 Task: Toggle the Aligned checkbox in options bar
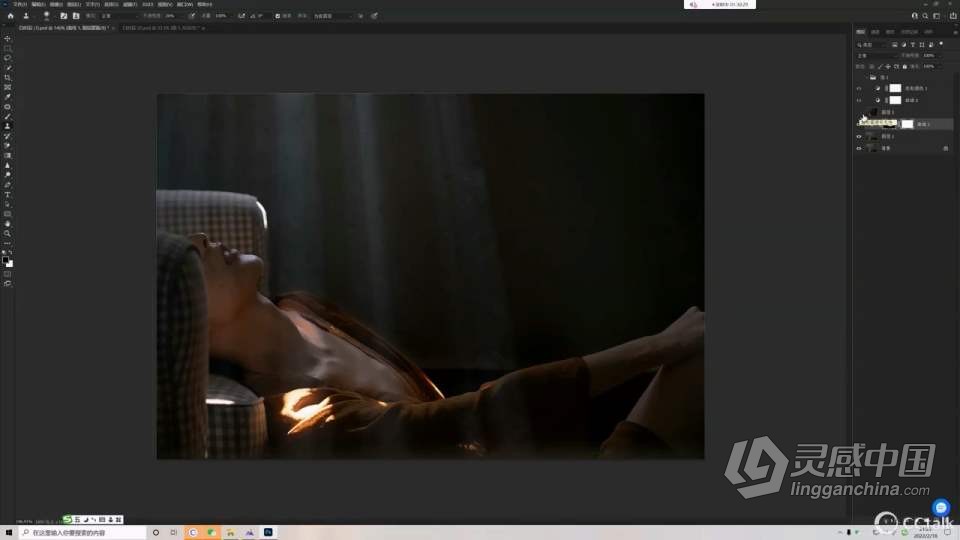tap(277, 16)
